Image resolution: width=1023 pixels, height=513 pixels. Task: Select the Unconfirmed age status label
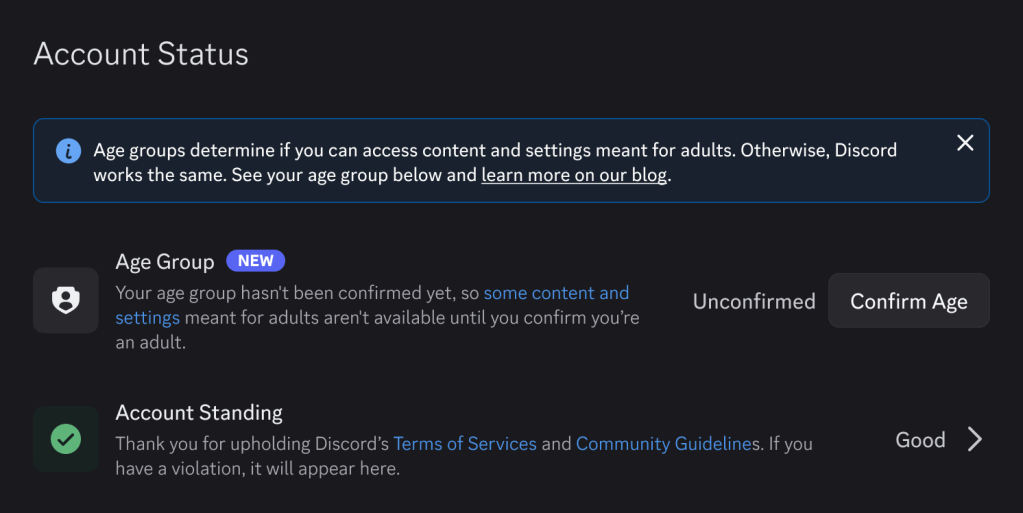point(754,302)
